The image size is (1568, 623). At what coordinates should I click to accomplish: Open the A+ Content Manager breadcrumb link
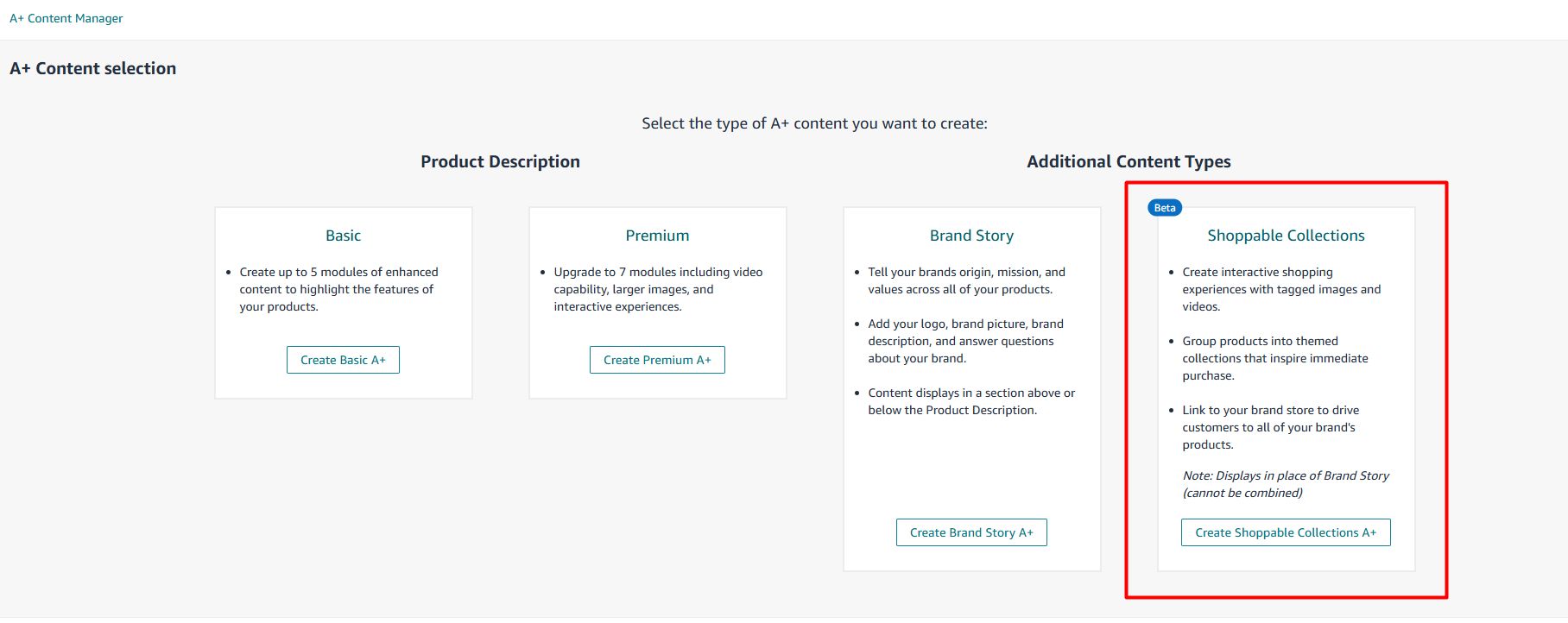click(x=66, y=18)
